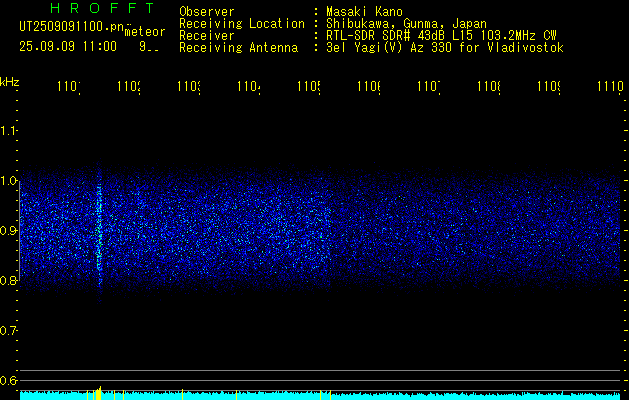
Task: Click the 0.9 frequency axis label
Action: click(8, 231)
